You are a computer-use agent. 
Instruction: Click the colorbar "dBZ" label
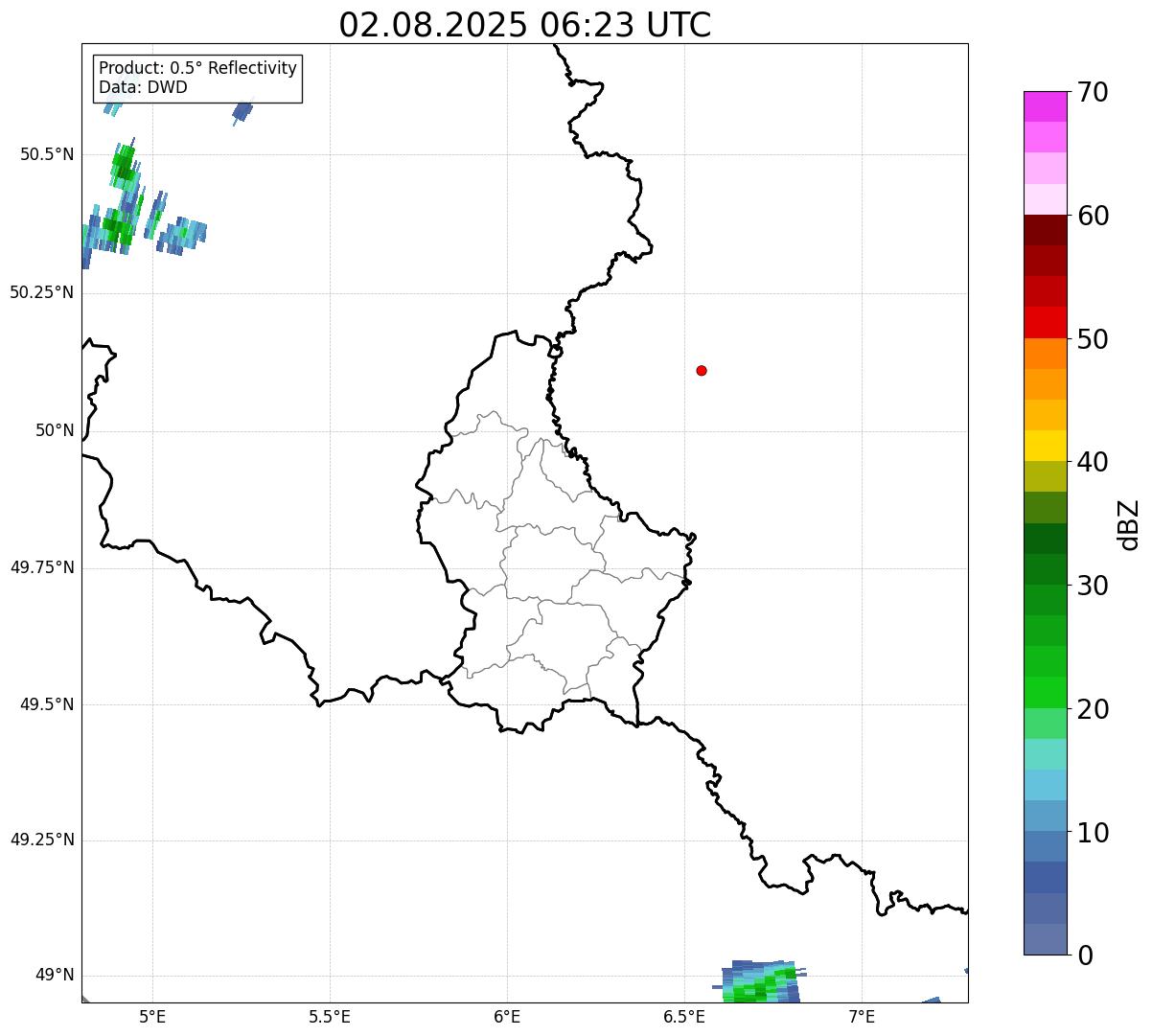click(1129, 524)
